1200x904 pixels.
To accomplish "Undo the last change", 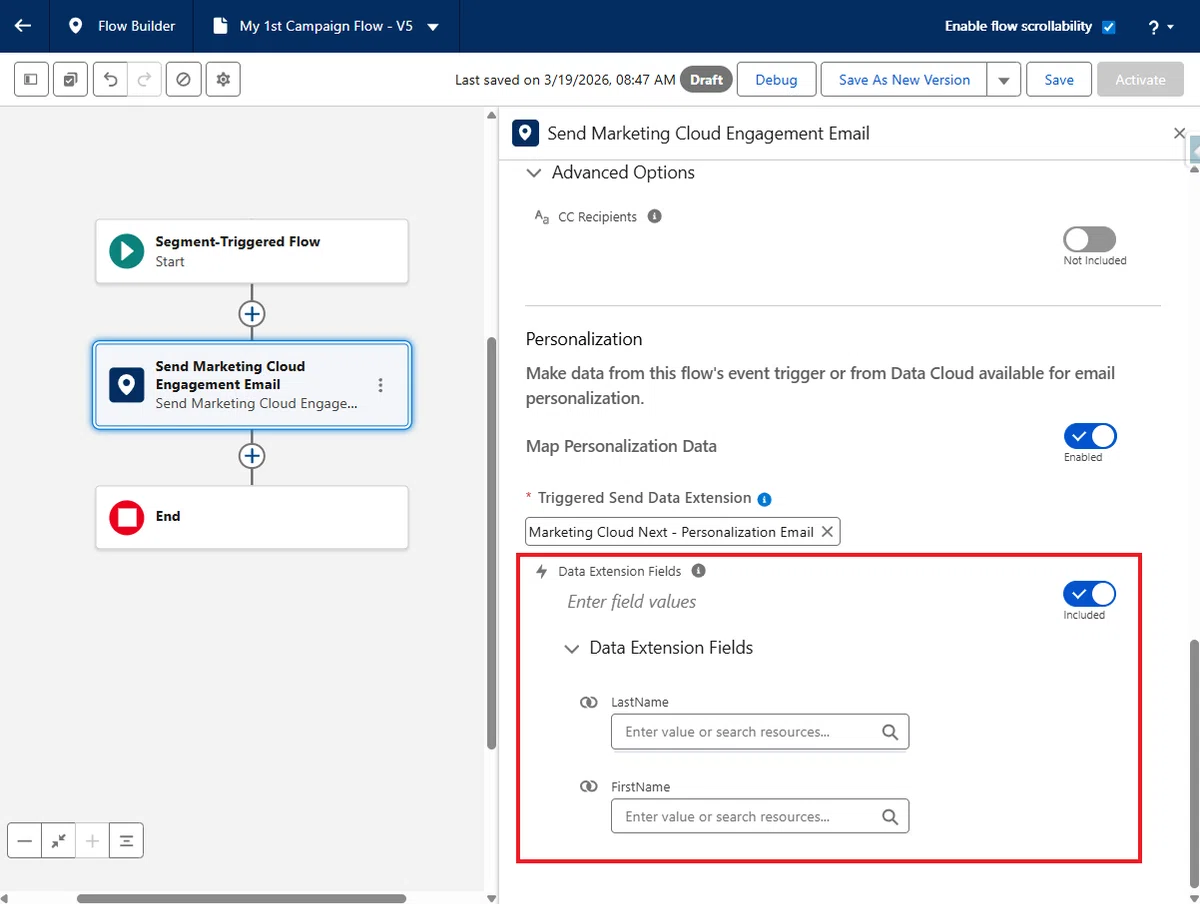I will [110, 79].
